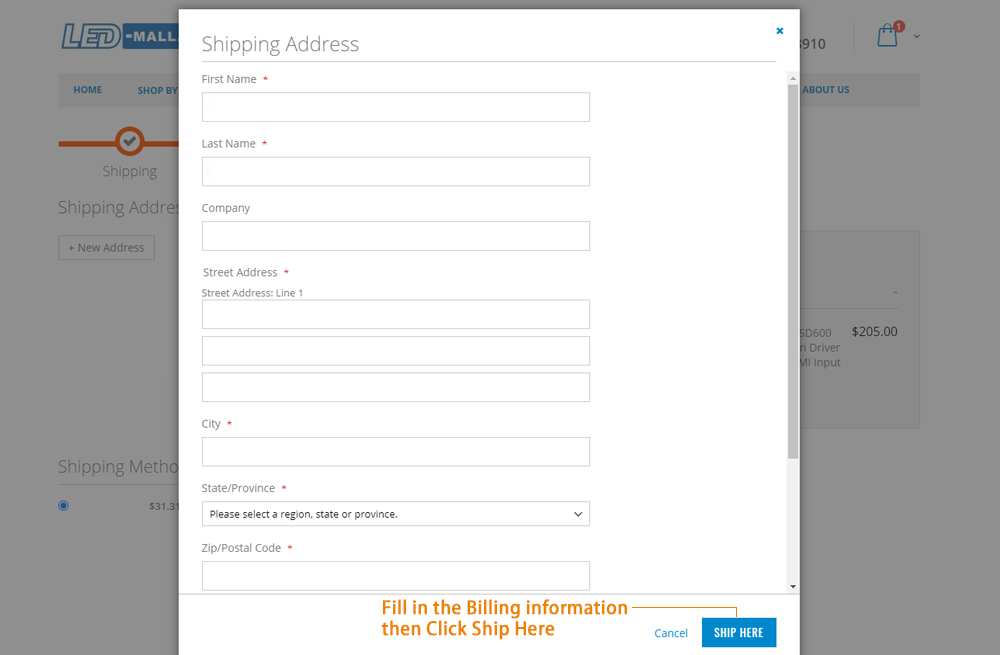
Task: Click the Shipping step checkmark circle
Action: [x=129, y=142]
